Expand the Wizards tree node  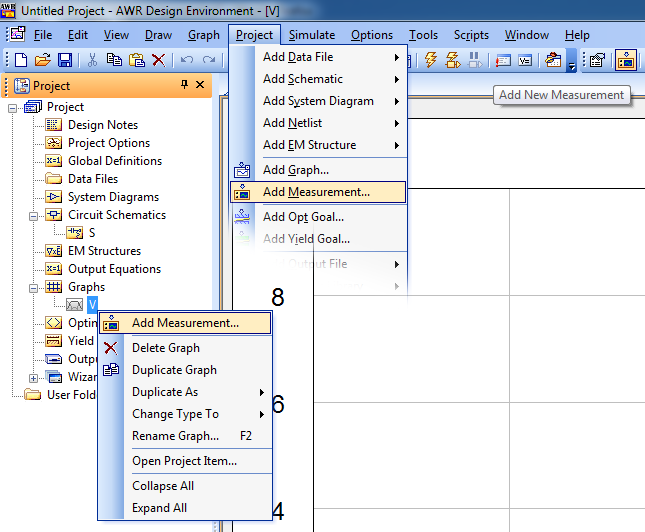pos(34,378)
